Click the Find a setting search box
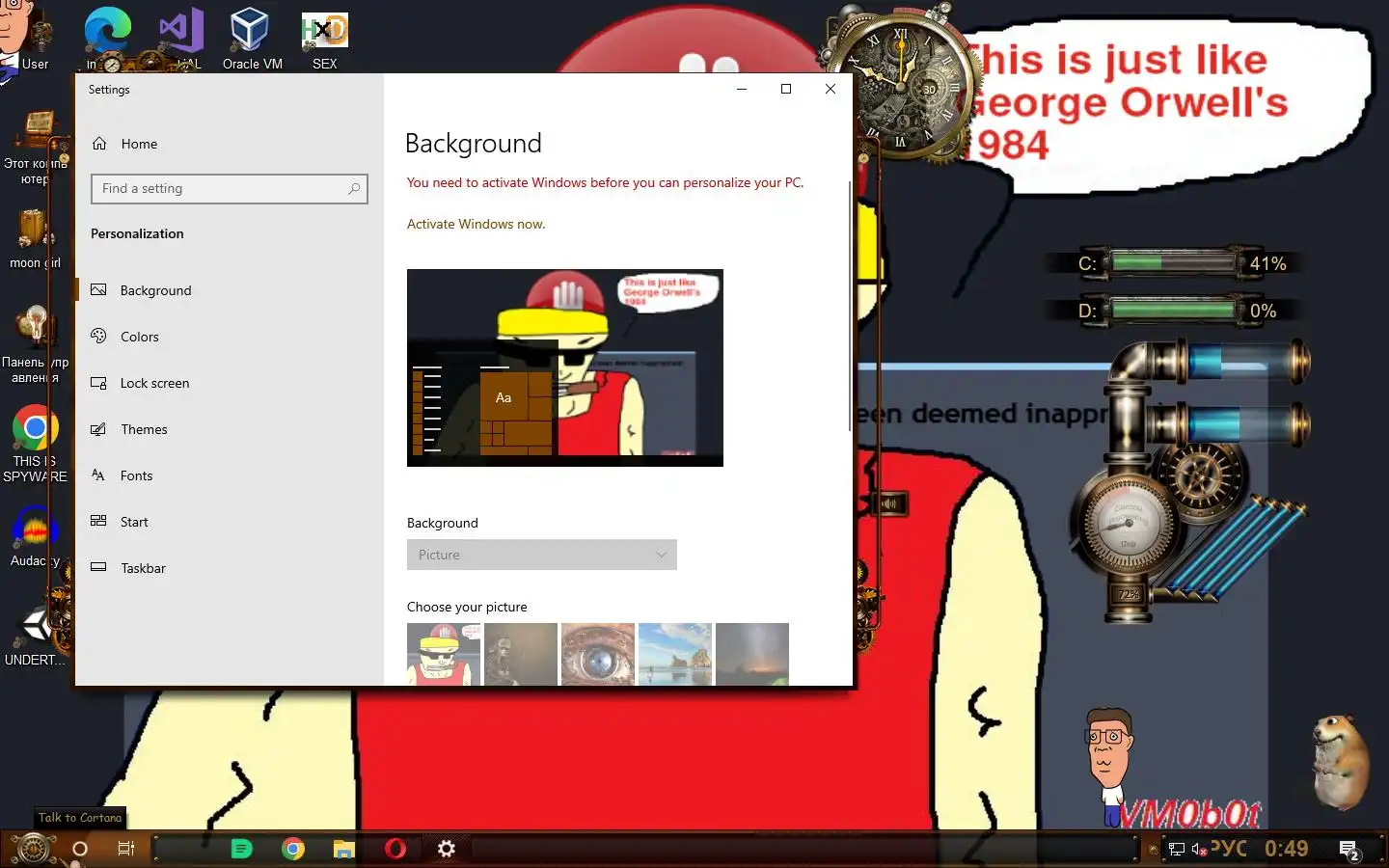 pos(229,188)
